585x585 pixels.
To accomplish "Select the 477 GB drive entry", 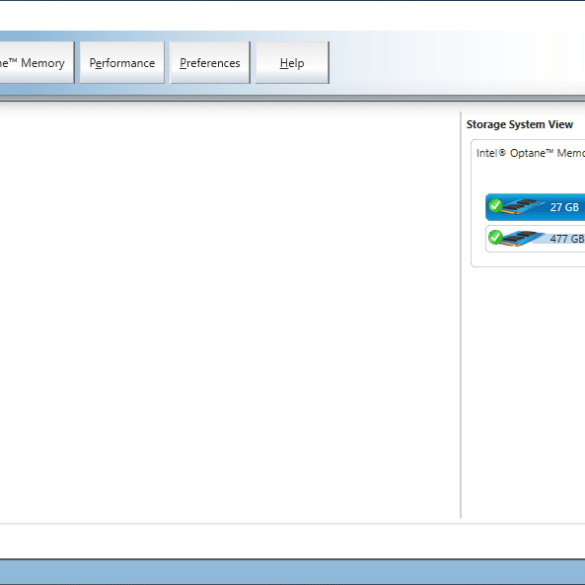I will (x=535, y=239).
